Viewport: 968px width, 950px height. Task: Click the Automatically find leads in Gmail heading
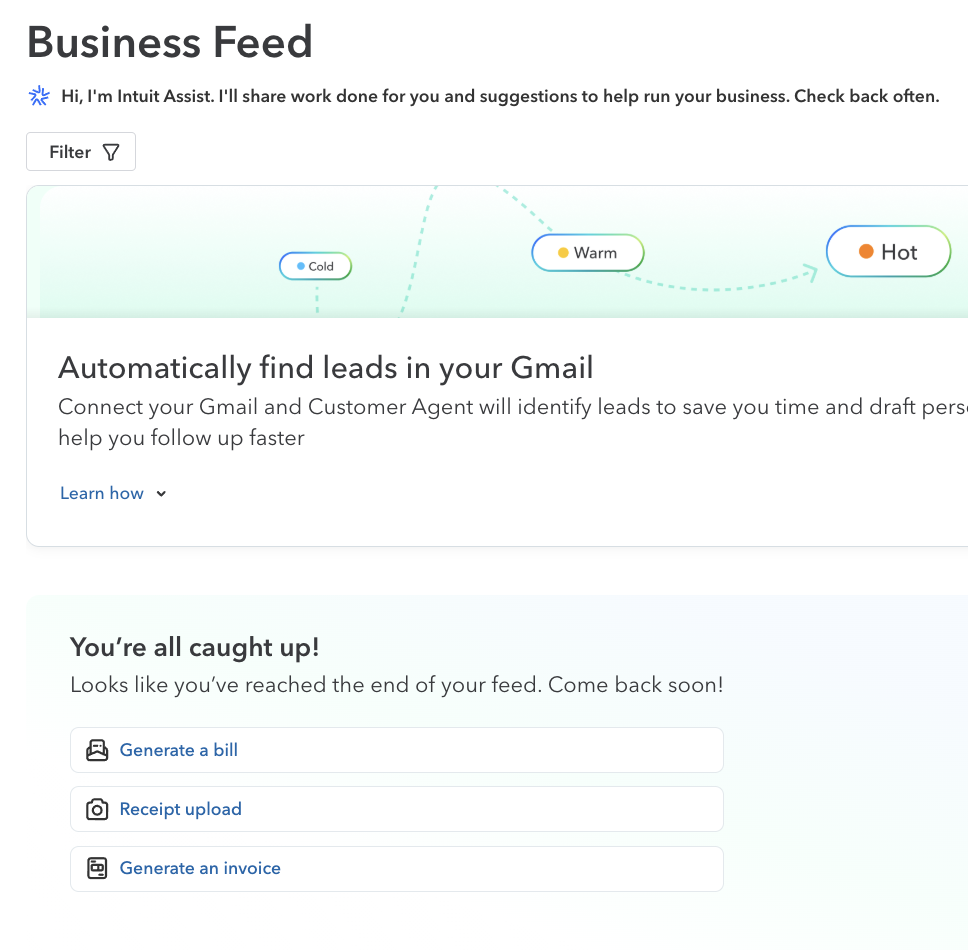click(326, 368)
